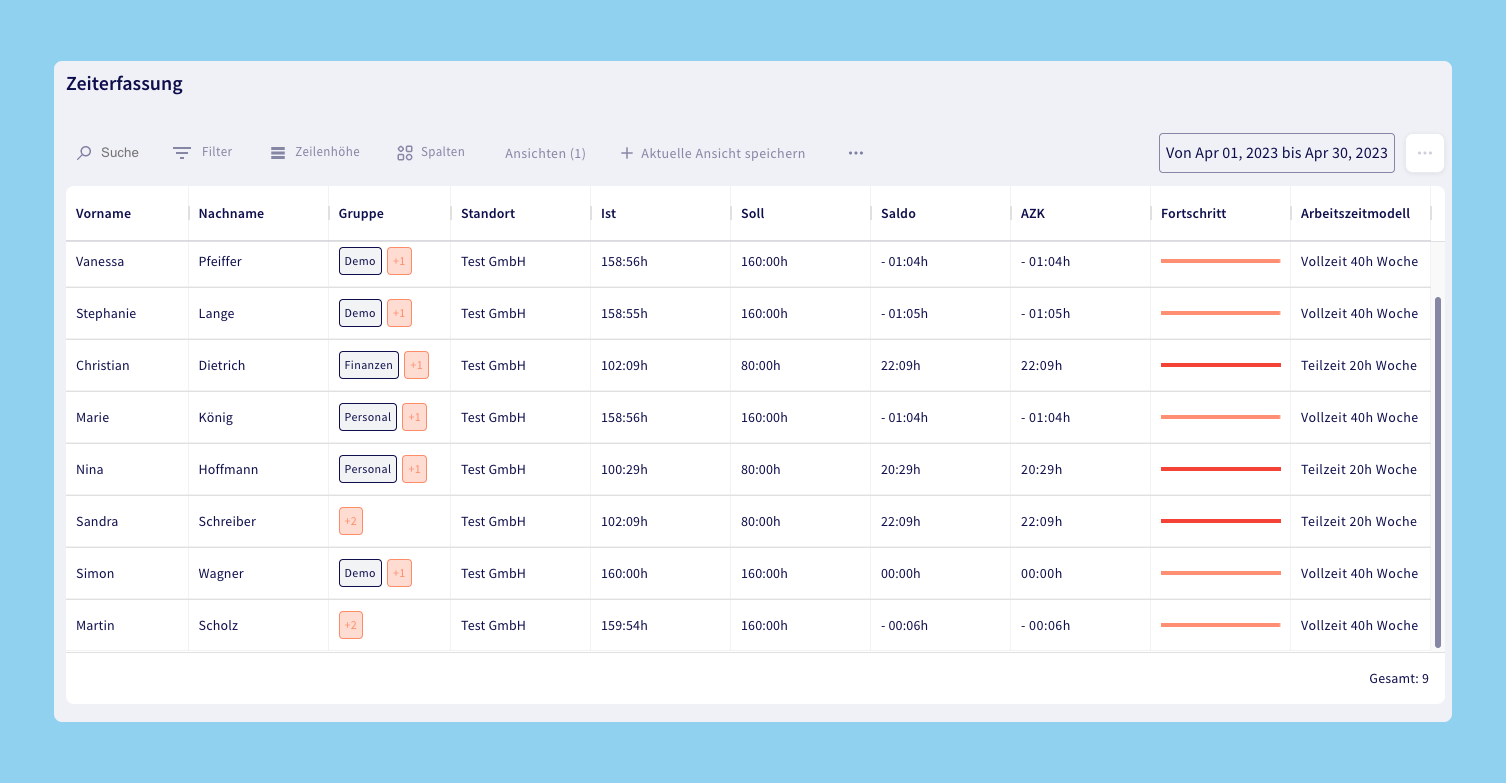
Task: Sort by the Vorname column header
Action: [x=103, y=213]
